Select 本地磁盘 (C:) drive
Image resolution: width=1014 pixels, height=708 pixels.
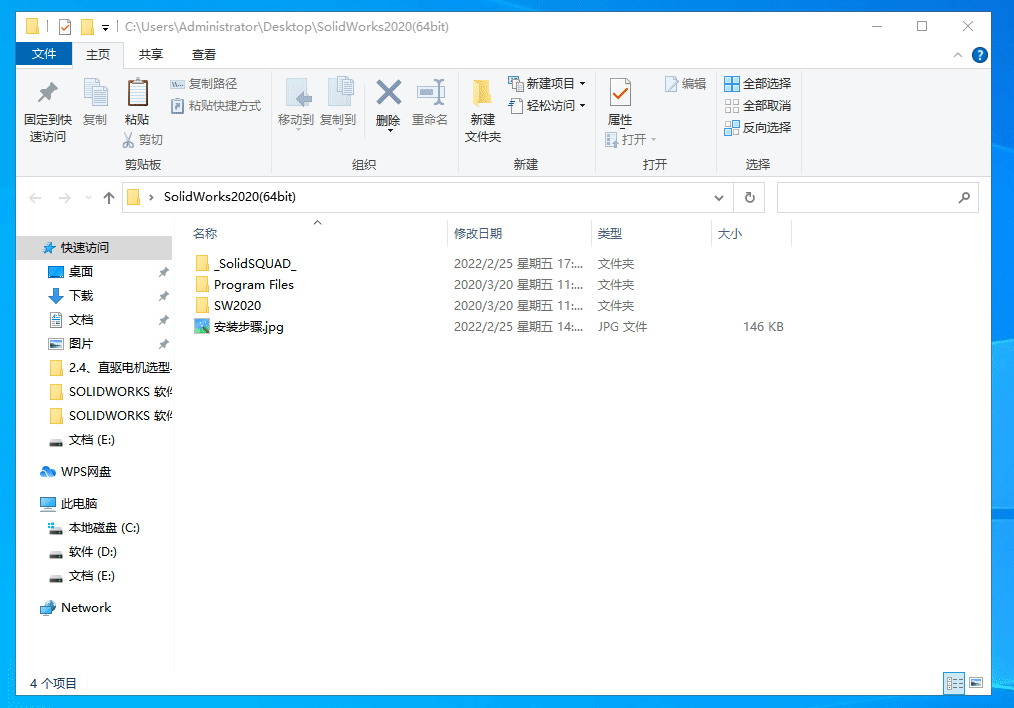click(x=94, y=528)
